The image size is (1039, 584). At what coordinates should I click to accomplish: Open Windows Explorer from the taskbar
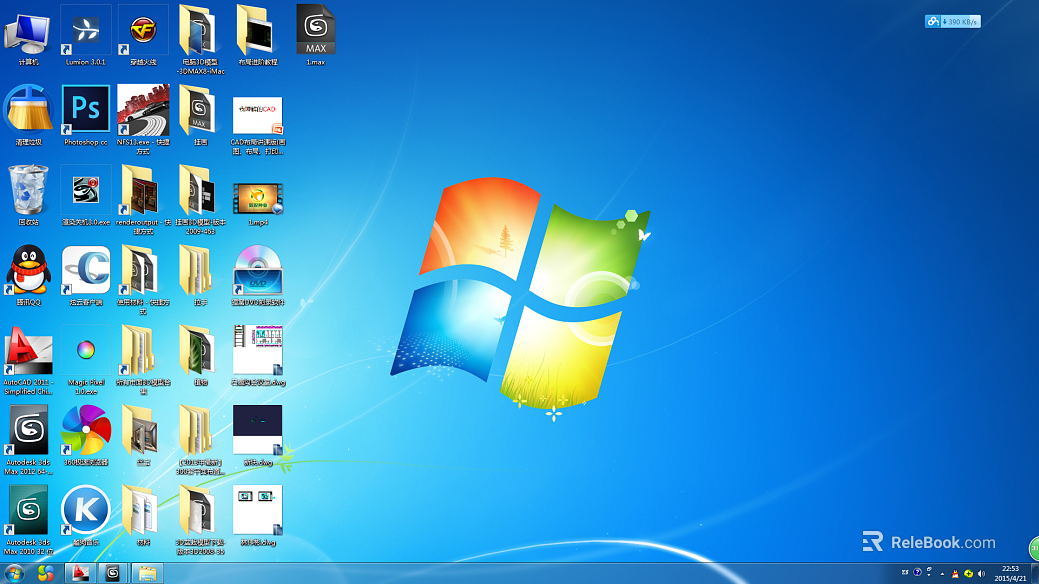point(147,573)
